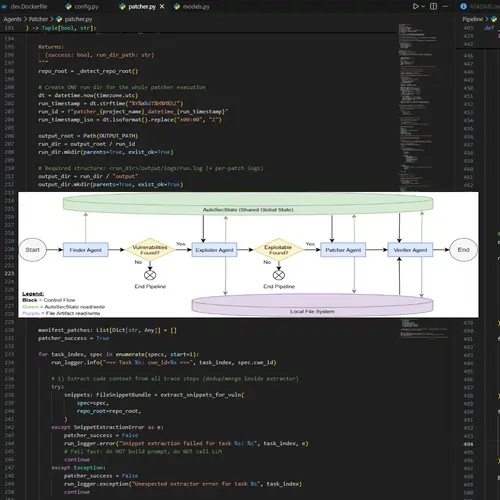The height and width of the screenshot is (500, 500).
Task: Open the config.py editor tab
Action: 82,6
